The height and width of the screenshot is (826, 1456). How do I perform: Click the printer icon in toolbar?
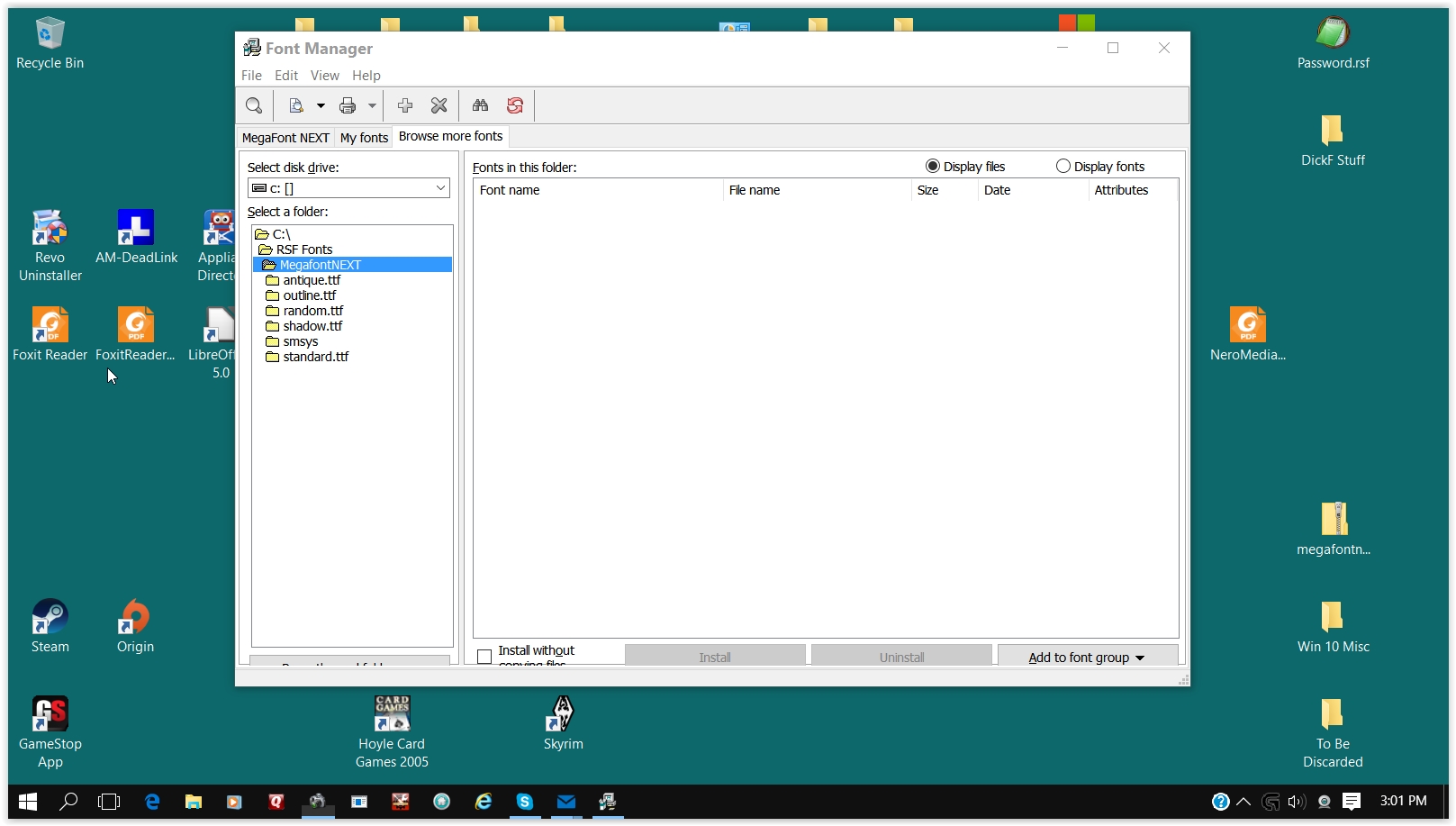348,106
